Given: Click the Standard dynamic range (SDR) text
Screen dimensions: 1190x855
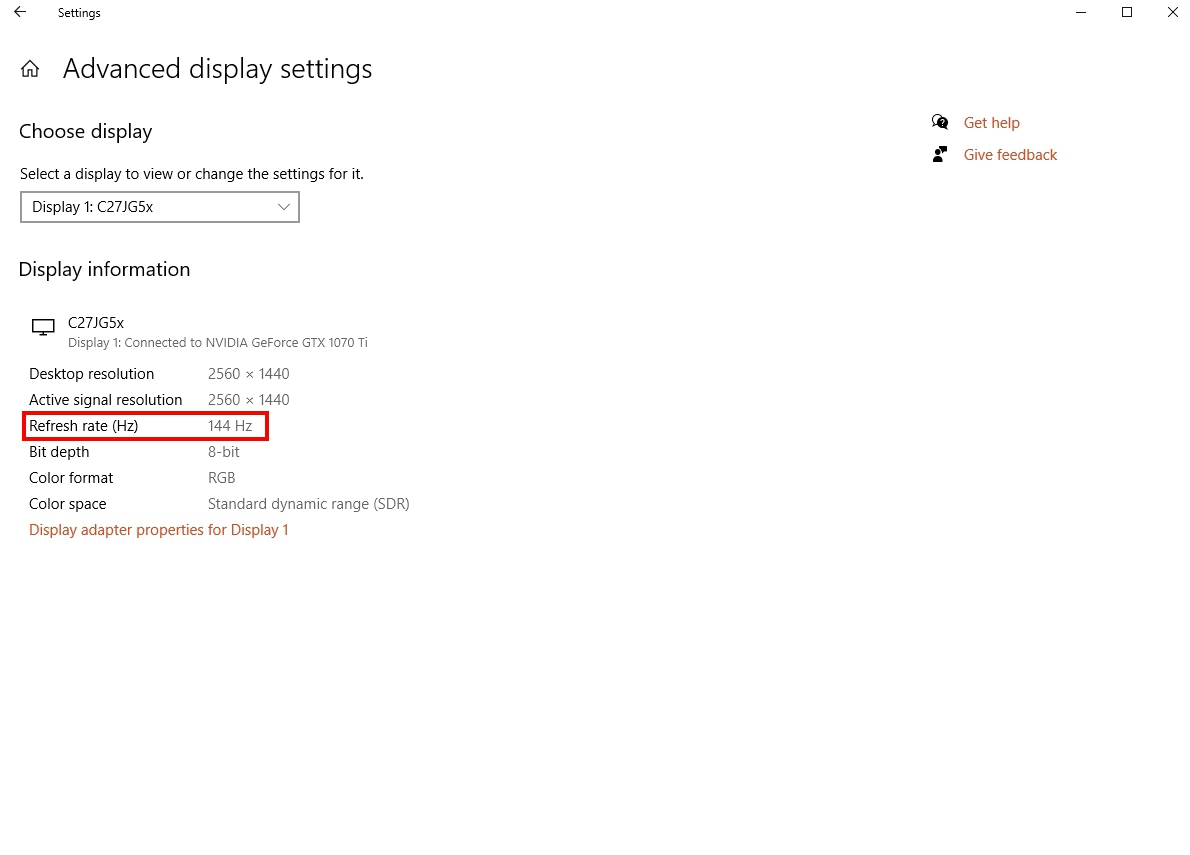Looking at the screenshot, I should click(x=309, y=504).
